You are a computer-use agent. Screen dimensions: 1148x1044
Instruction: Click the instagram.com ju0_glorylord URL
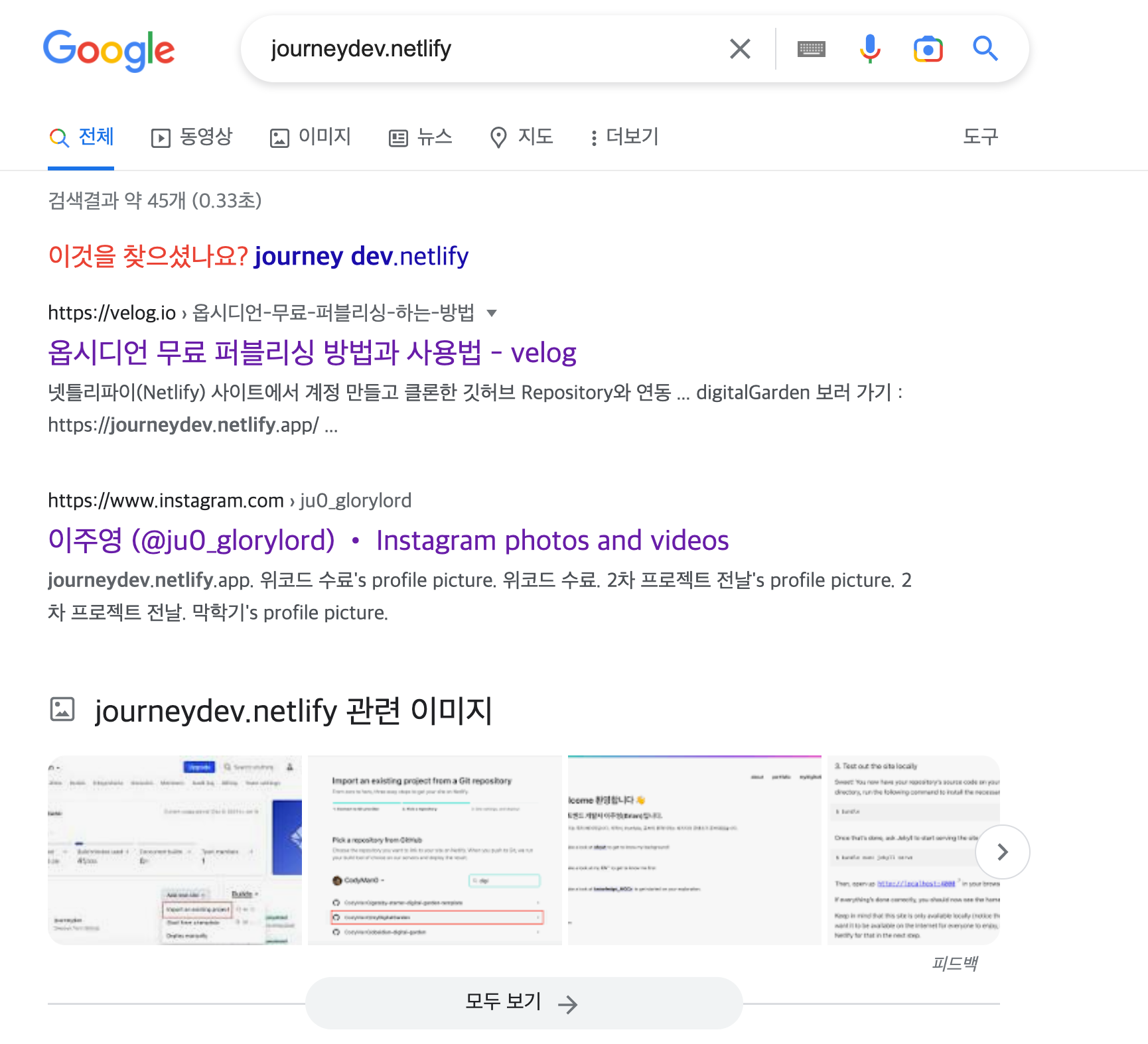[x=230, y=500]
